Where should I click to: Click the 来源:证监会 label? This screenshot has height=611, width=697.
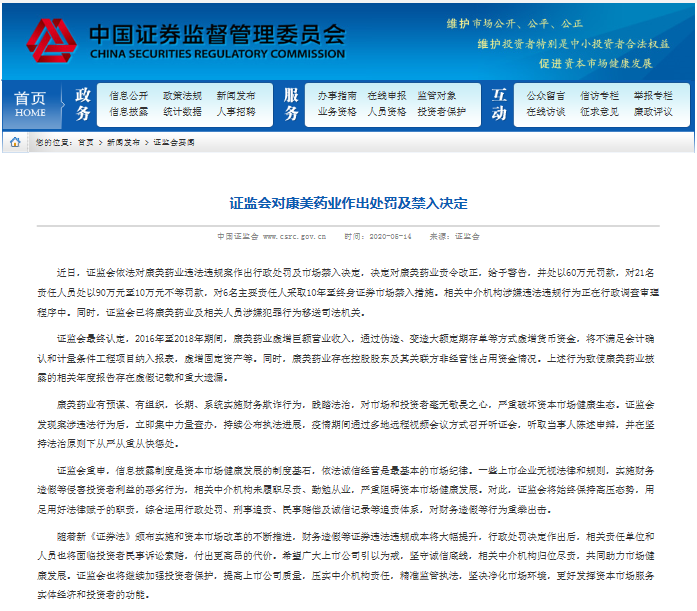(454, 236)
